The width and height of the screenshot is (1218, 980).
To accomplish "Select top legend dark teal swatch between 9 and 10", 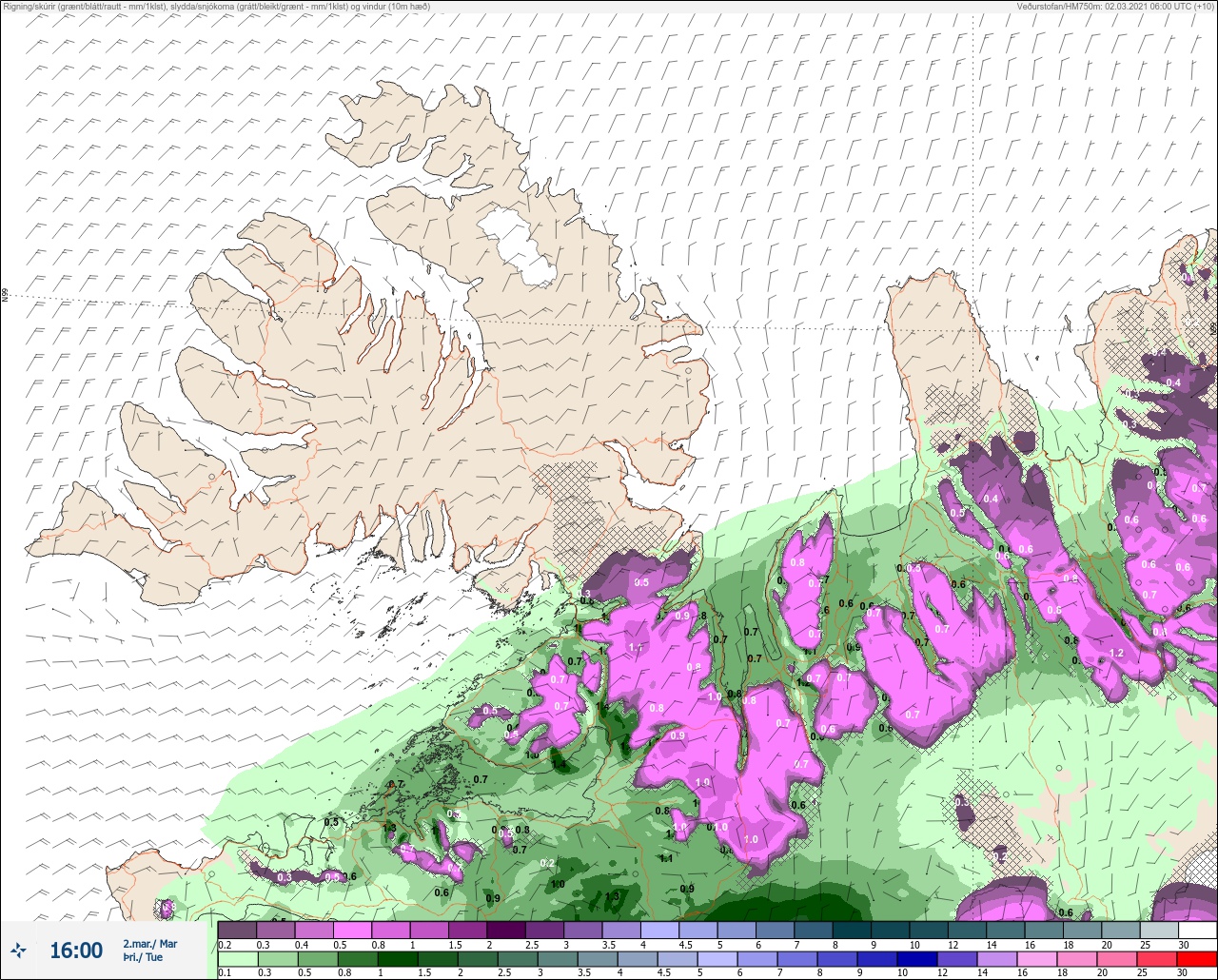I will (x=890, y=930).
